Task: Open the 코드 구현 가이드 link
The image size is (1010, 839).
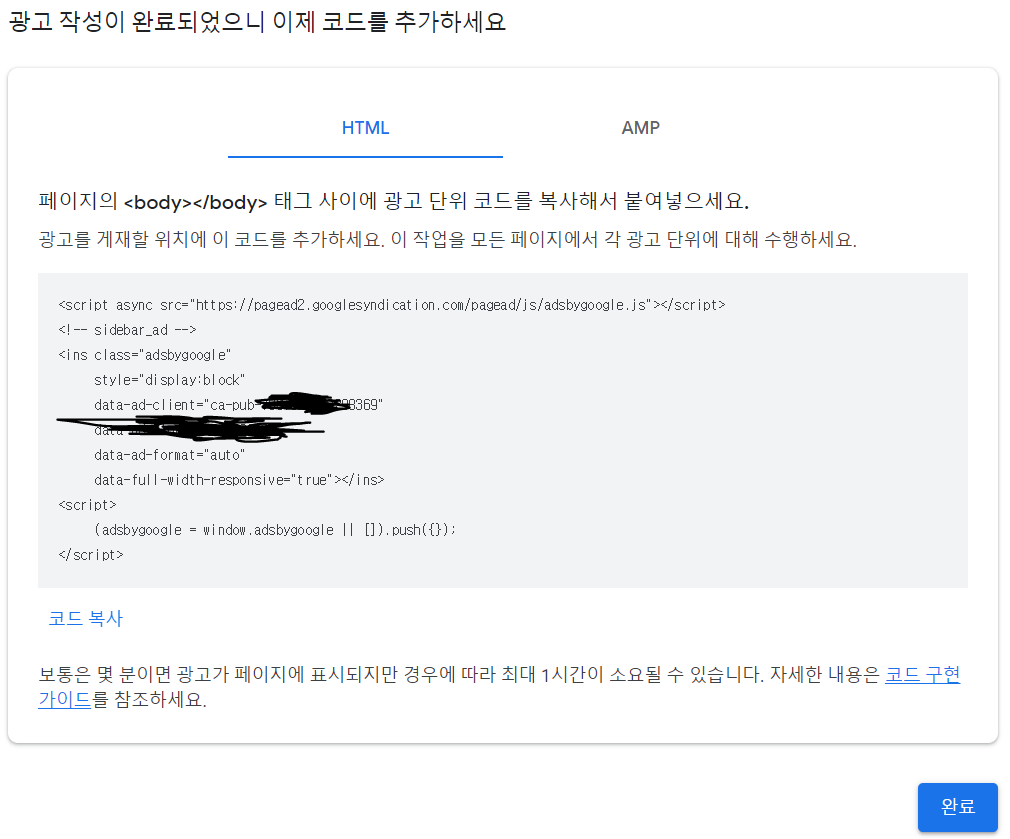Action: pos(922,675)
